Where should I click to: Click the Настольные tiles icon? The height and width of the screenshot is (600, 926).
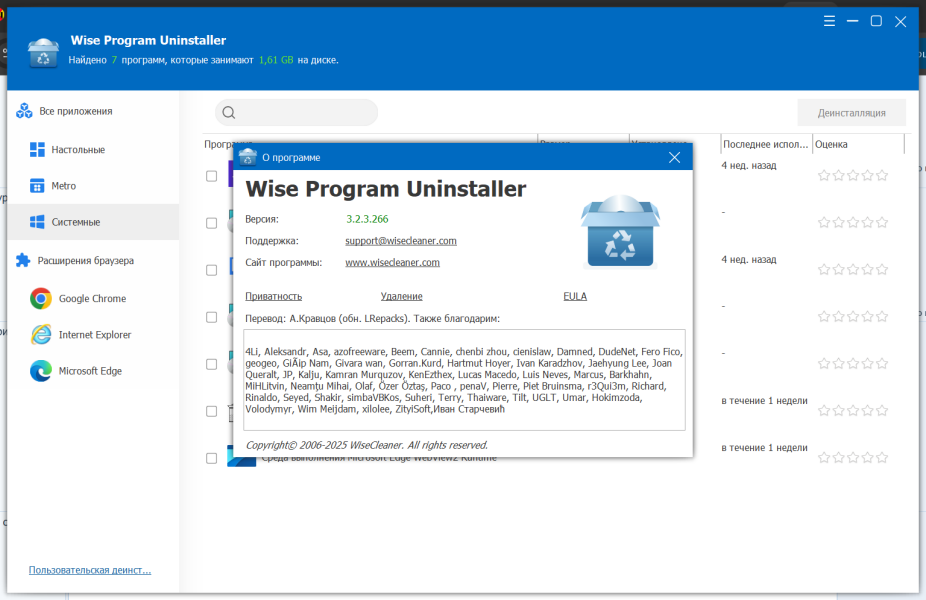coord(37,149)
